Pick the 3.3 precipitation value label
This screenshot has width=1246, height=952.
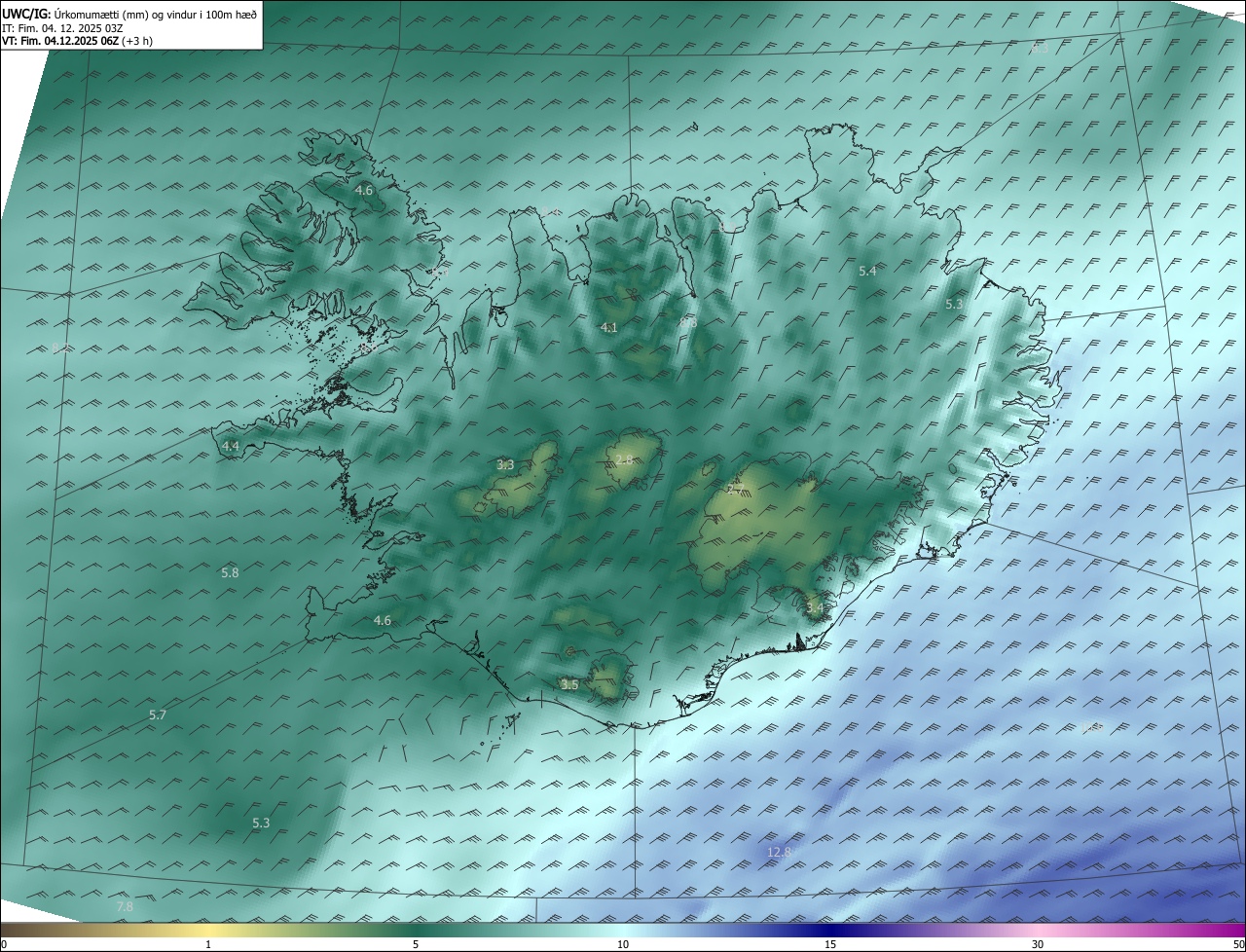pyautogui.click(x=505, y=465)
